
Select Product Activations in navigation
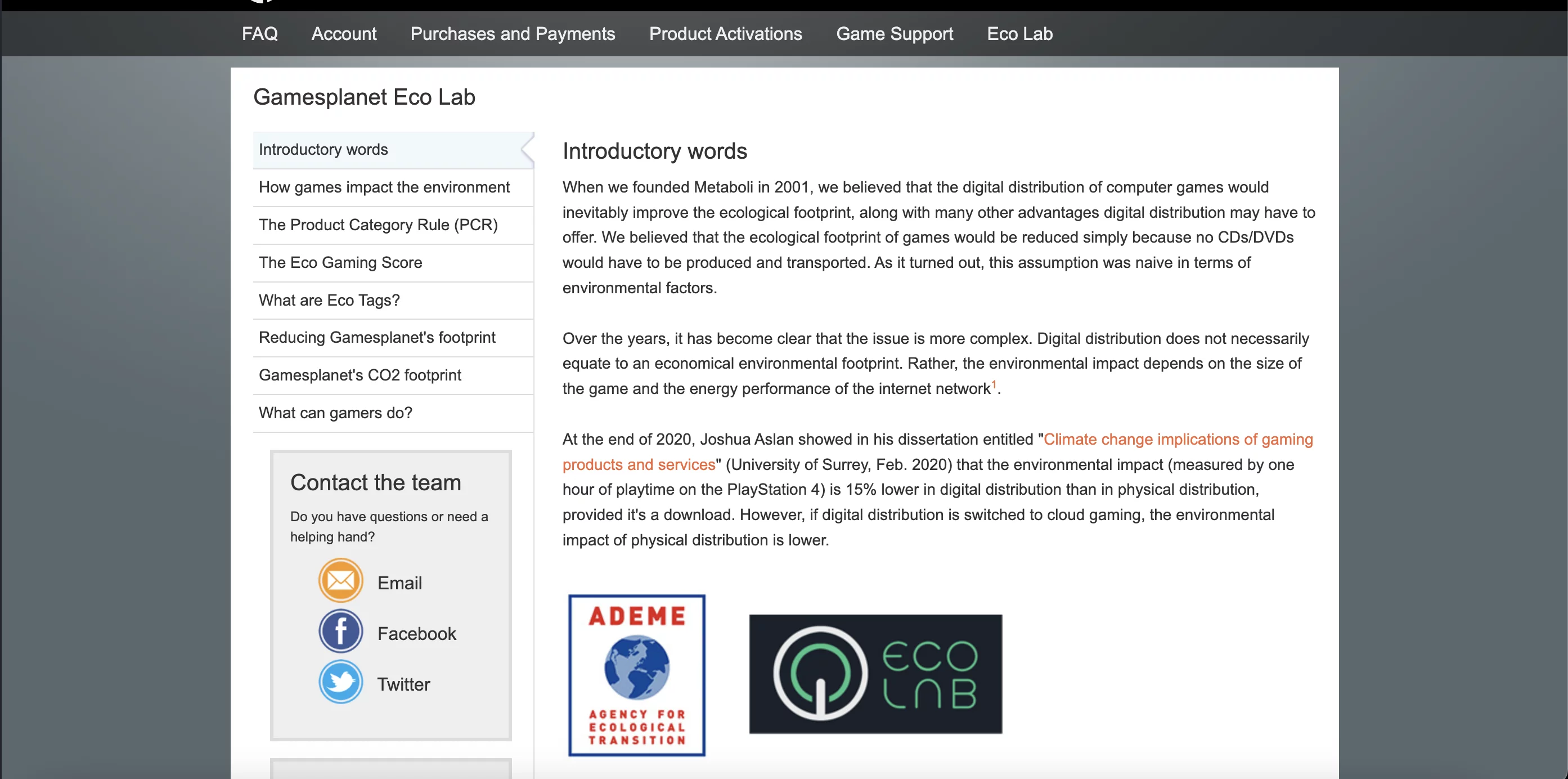[x=725, y=34]
